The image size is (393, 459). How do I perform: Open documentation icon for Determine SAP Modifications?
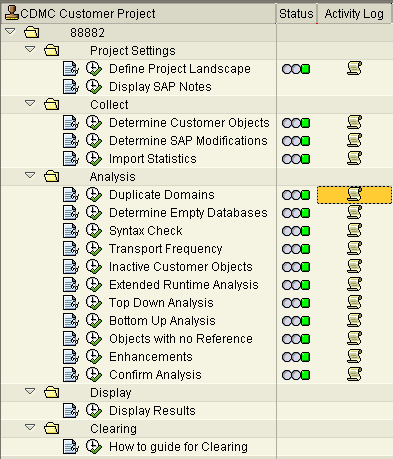pos(71,141)
